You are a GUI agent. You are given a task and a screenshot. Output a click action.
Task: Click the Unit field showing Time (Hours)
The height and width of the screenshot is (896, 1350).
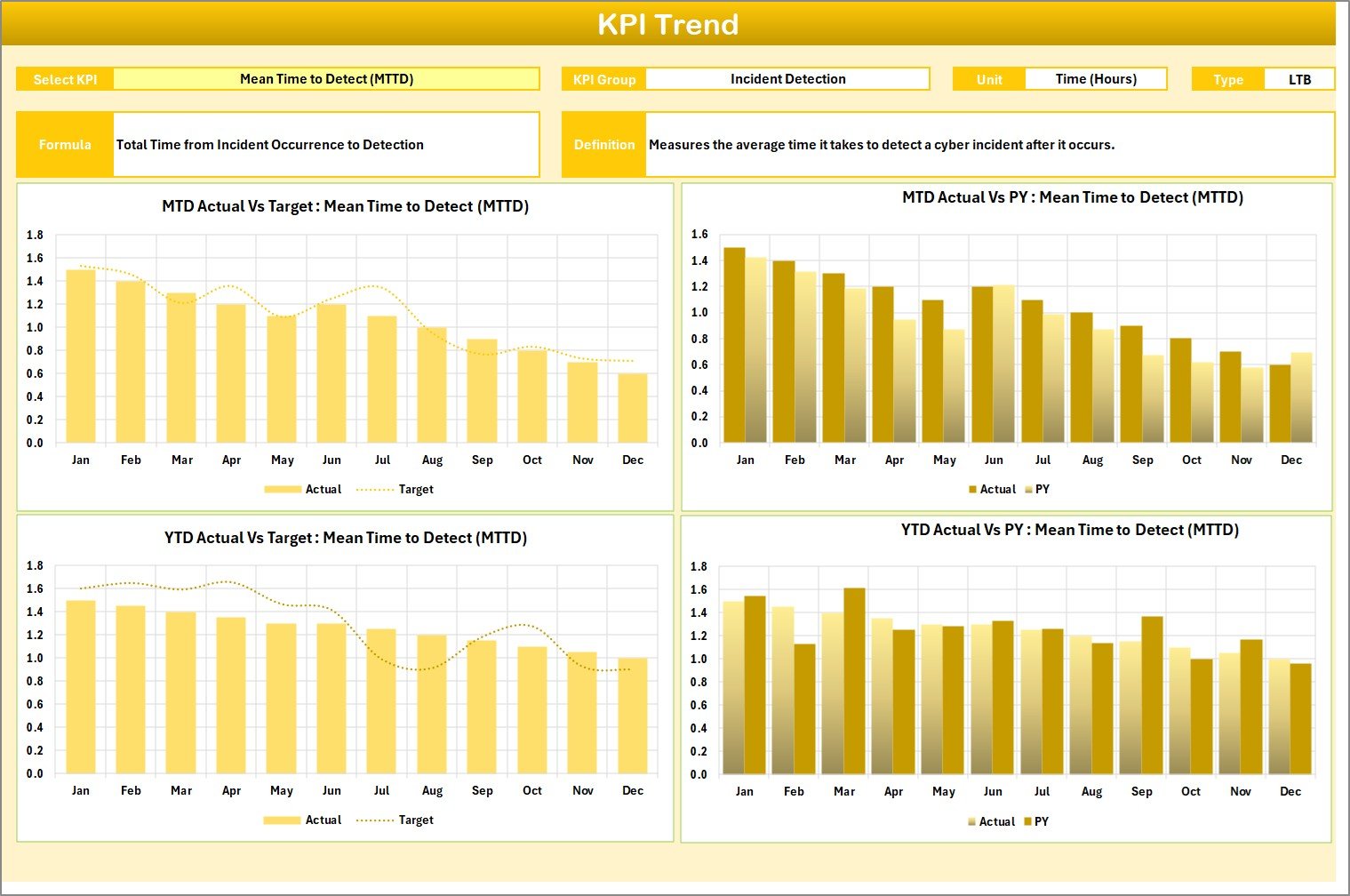tap(1095, 78)
